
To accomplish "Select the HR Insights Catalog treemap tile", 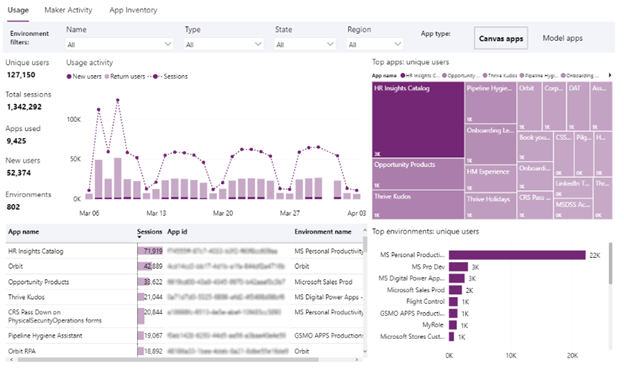I will [418, 120].
